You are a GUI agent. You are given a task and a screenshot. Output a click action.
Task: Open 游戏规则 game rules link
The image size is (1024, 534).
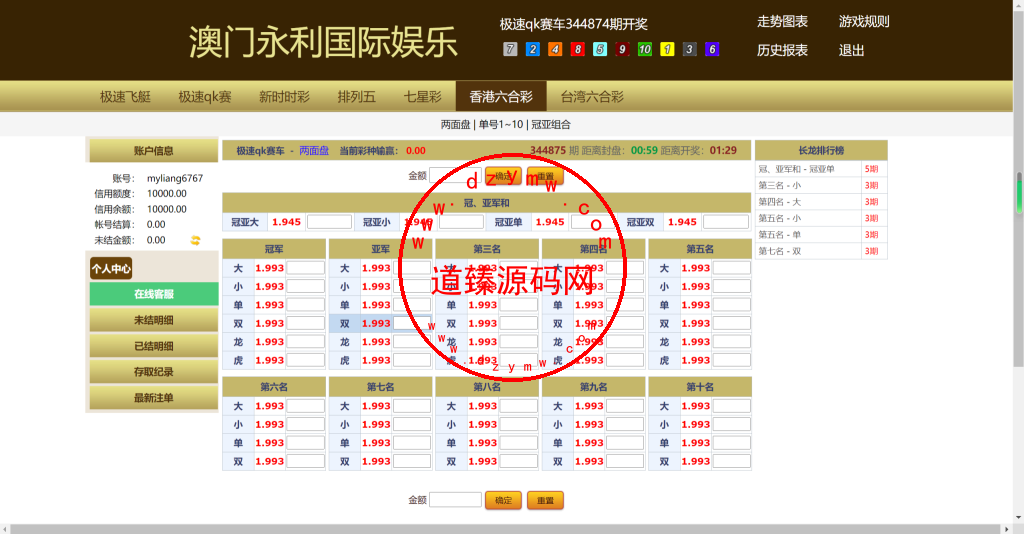[x=864, y=22]
